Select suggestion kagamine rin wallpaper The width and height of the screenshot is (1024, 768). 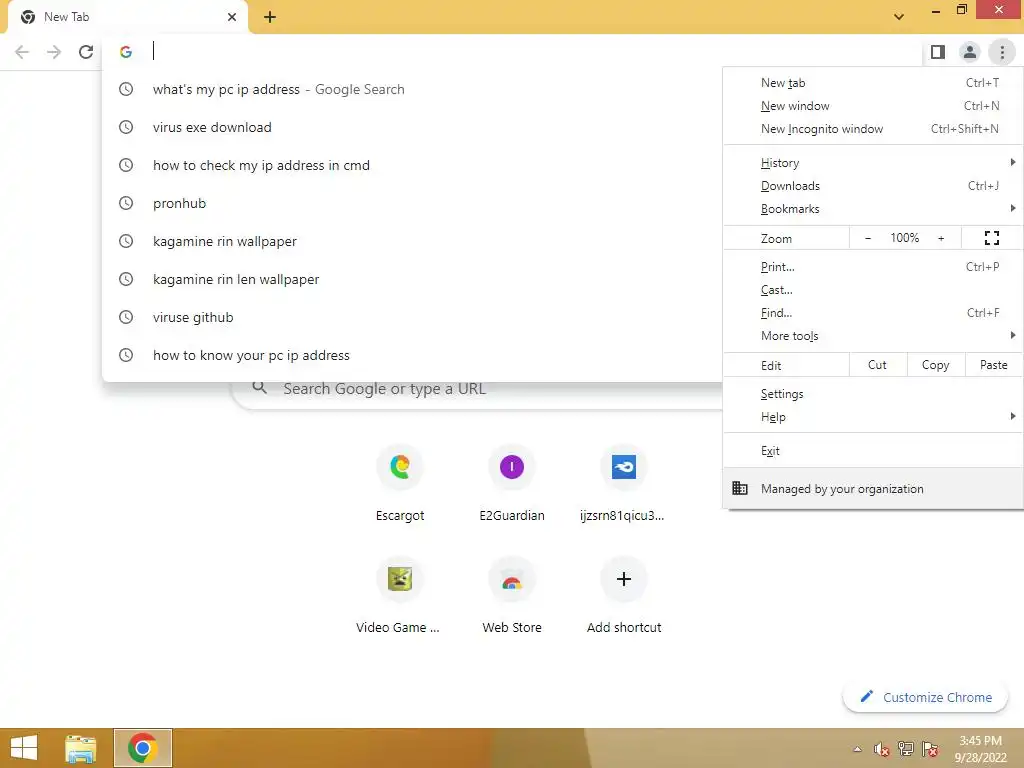pyautogui.click(x=412, y=241)
